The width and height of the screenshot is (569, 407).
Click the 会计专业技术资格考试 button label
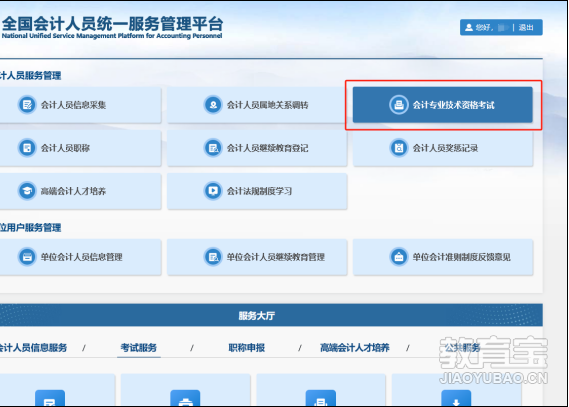click(454, 105)
